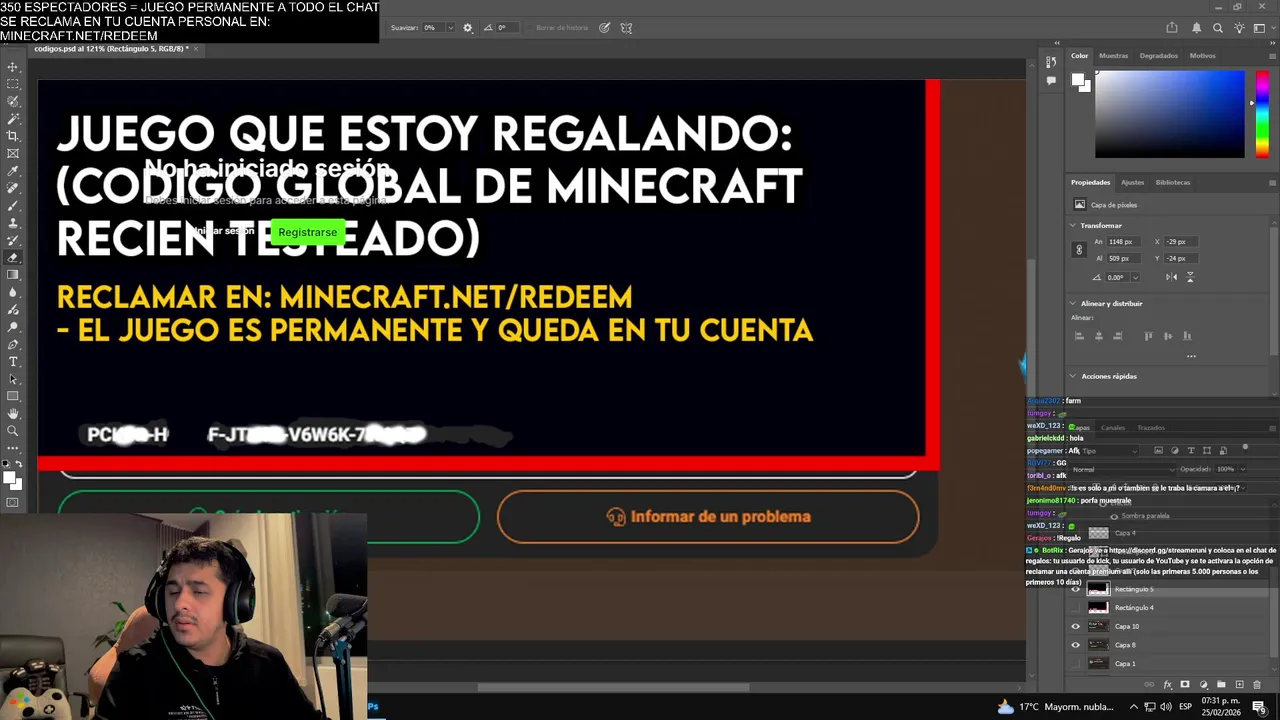The image size is (1280, 720).
Task: Collapse the Transformar section
Action: 1073,226
